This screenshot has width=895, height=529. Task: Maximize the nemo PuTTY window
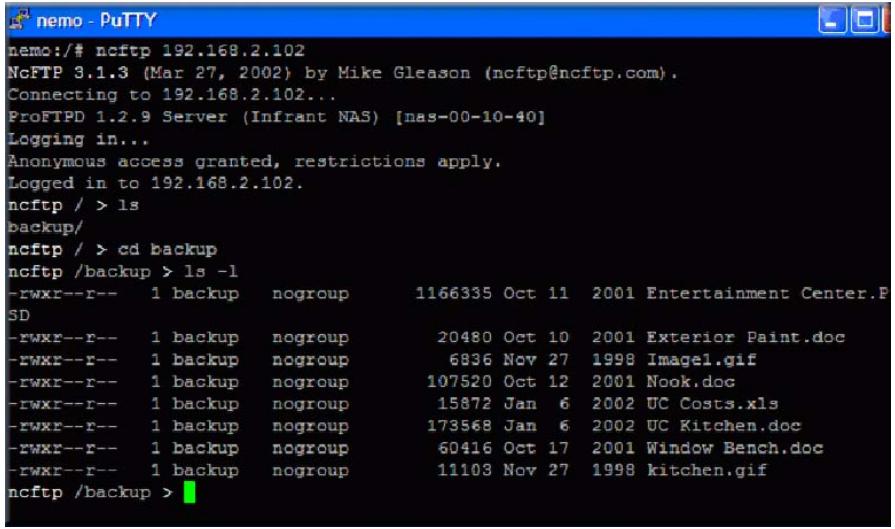[864, 21]
